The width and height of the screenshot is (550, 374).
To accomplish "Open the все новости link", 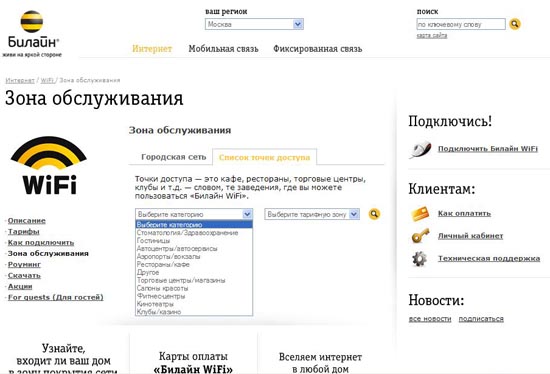I will click(x=430, y=319).
